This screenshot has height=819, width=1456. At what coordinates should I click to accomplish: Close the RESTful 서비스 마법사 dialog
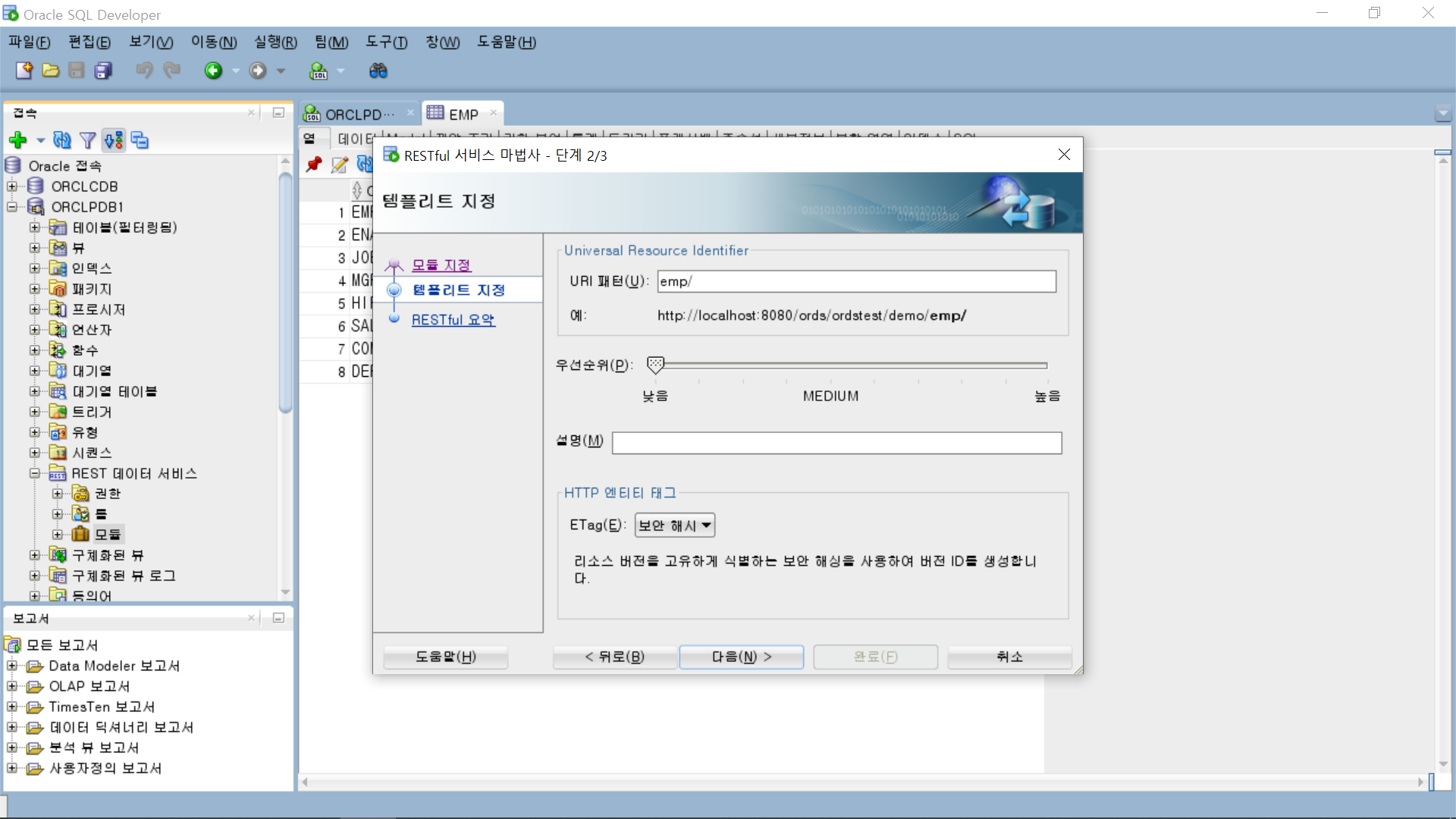coord(1064,155)
